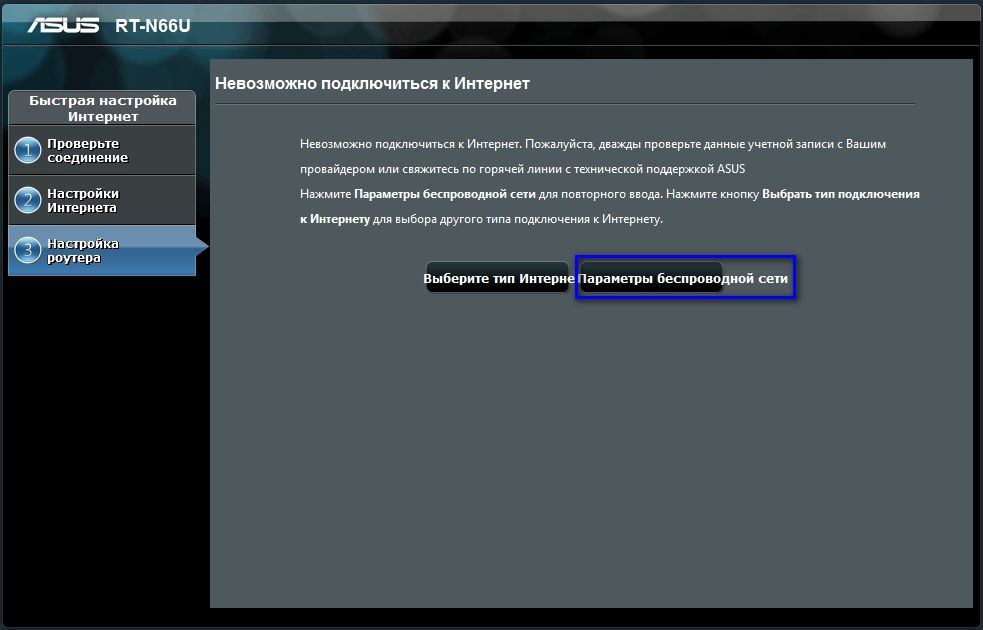Open the Настройки Интернета step

point(102,201)
